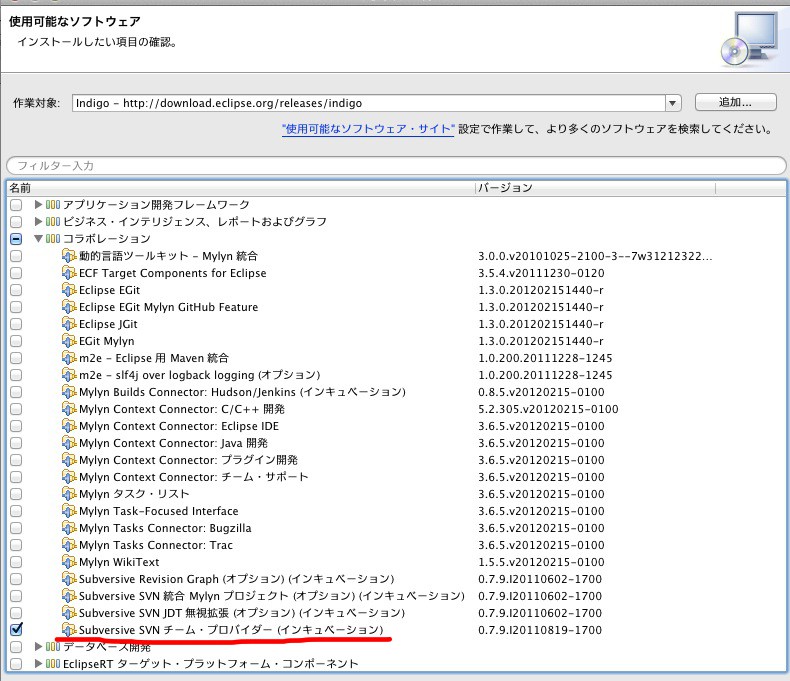Viewport: 790px width, 681px height.
Task: Click feature icon beside Eclipse EGit
Action: coord(69,290)
